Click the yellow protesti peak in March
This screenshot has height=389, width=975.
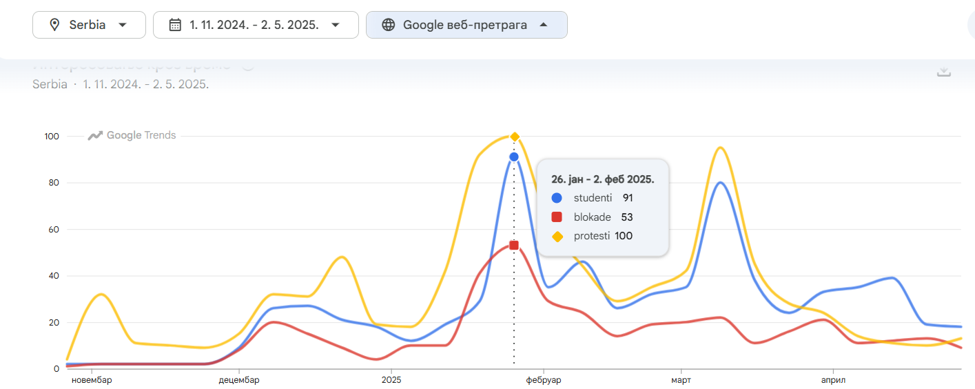[720, 147]
